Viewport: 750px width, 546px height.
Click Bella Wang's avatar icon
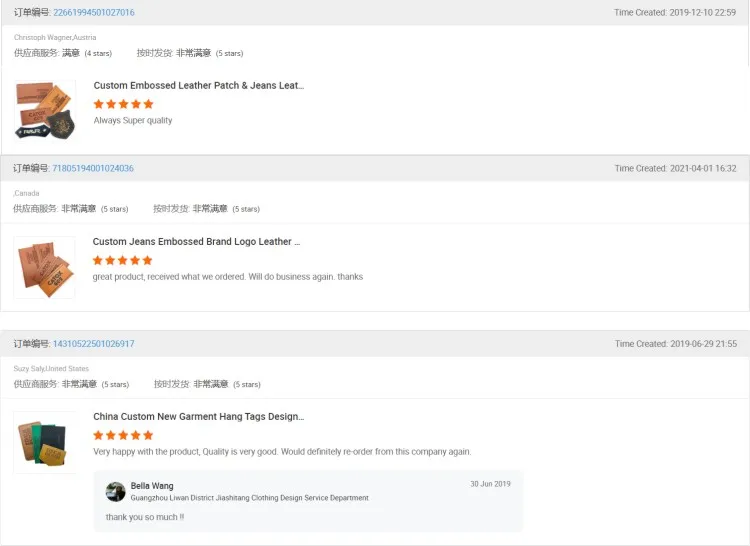coord(116,491)
